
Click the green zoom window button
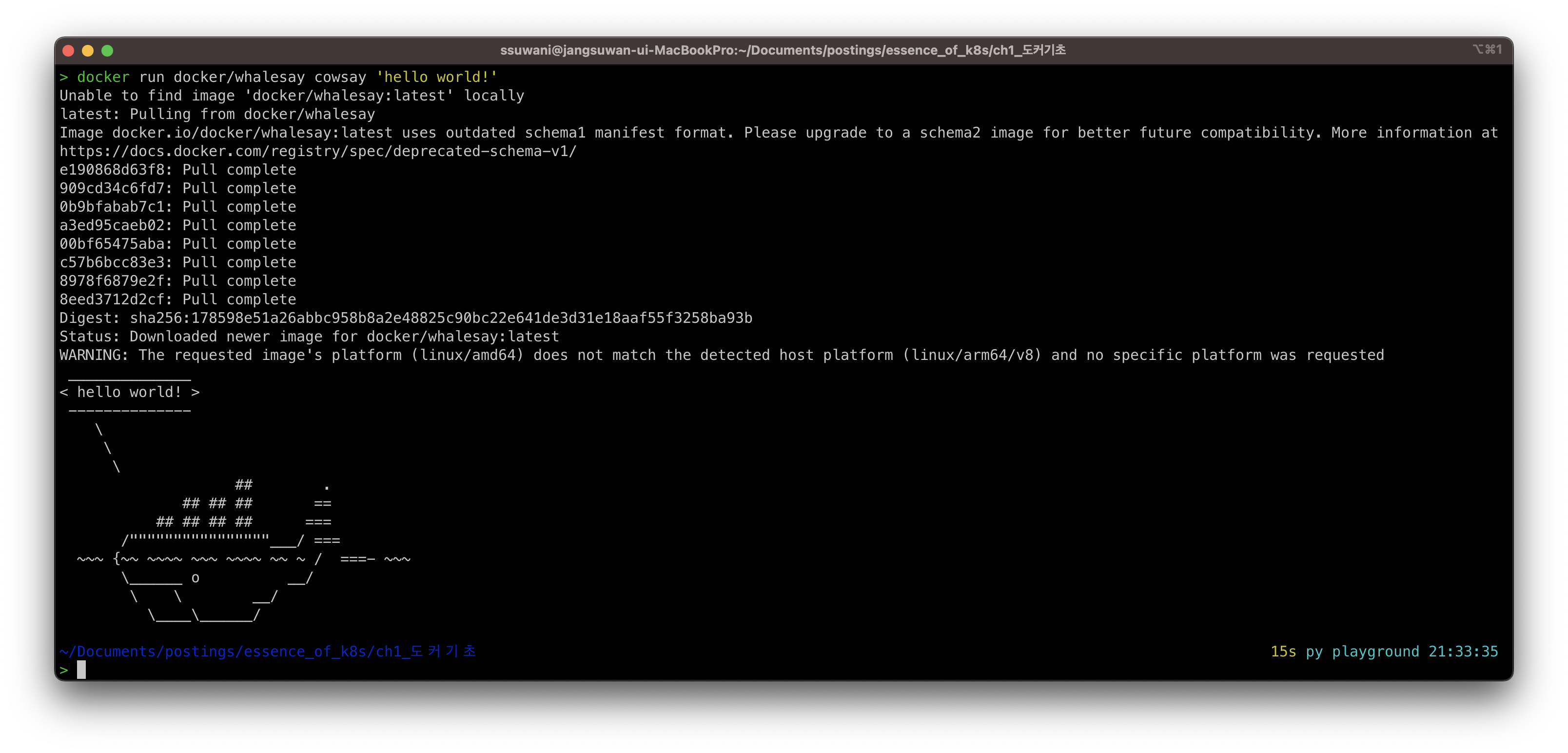[107, 51]
